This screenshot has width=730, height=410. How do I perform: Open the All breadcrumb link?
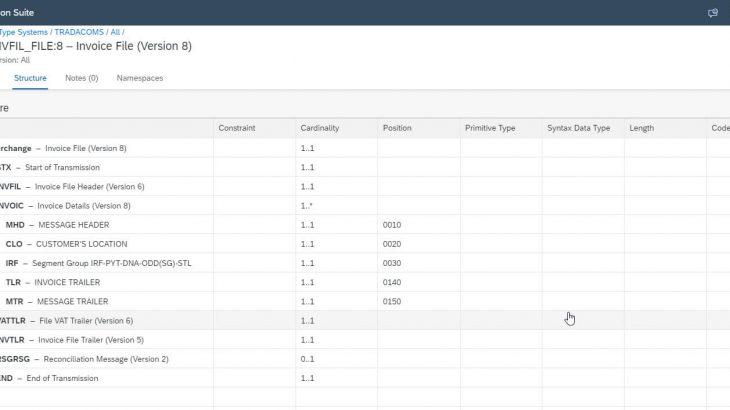[x=115, y=32]
